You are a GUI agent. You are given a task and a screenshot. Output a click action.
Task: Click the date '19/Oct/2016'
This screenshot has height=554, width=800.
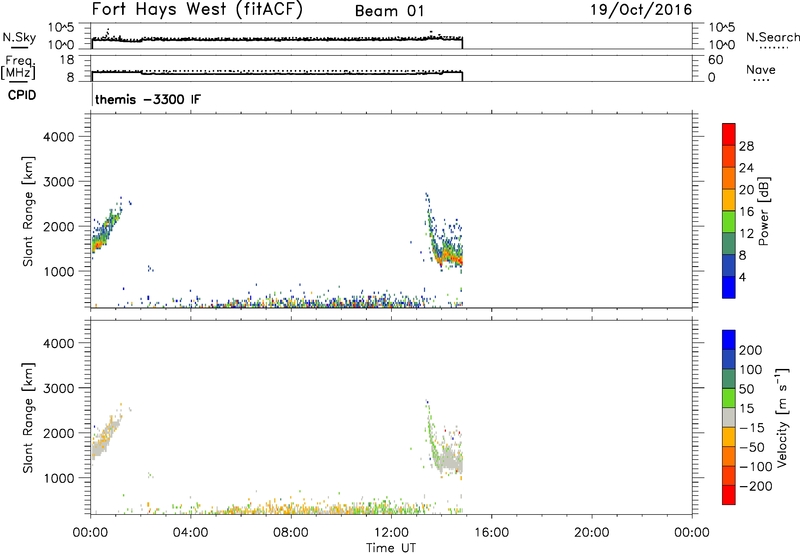[x=641, y=10]
